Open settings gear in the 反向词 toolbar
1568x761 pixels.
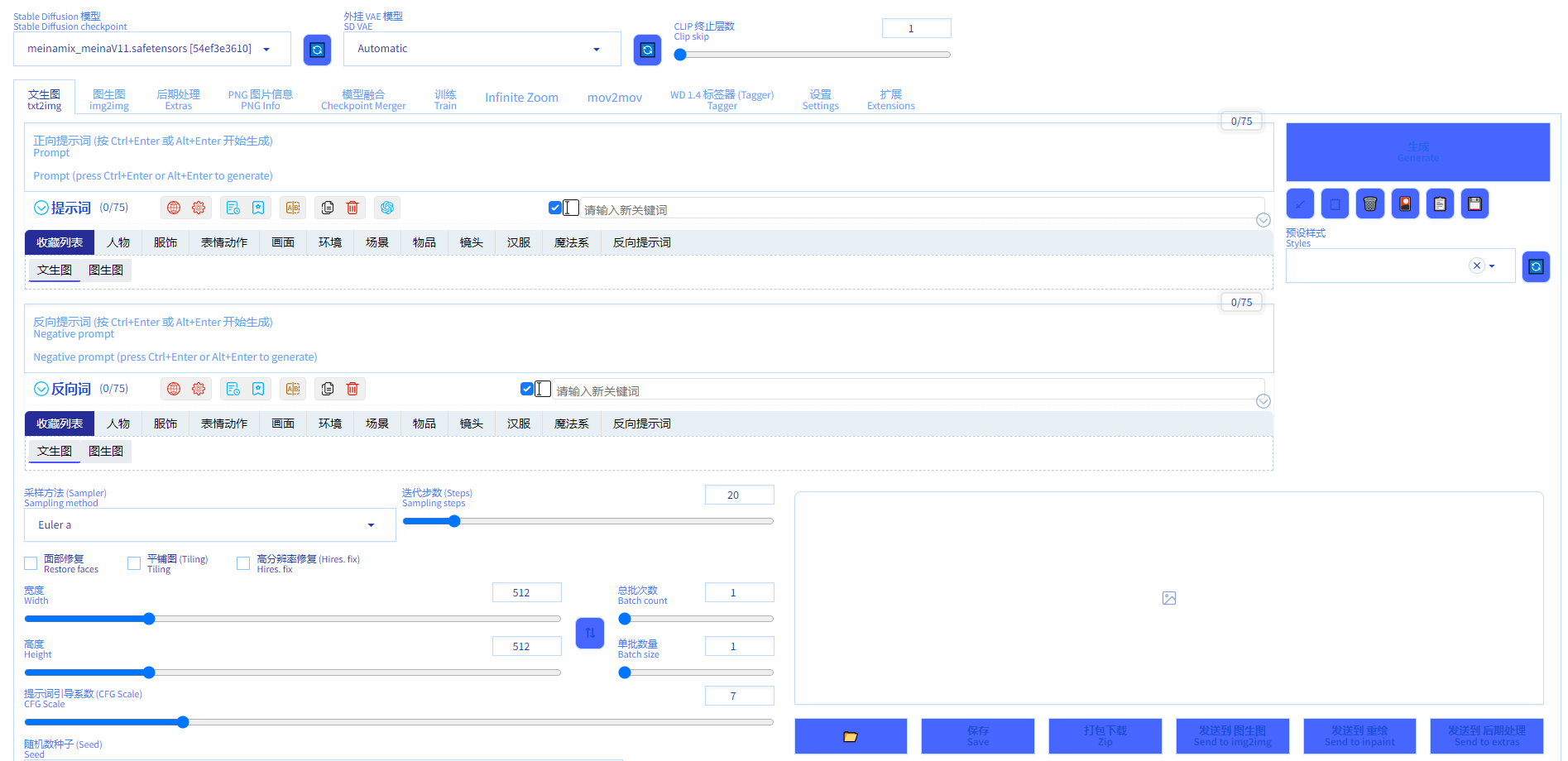click(199, 389)
